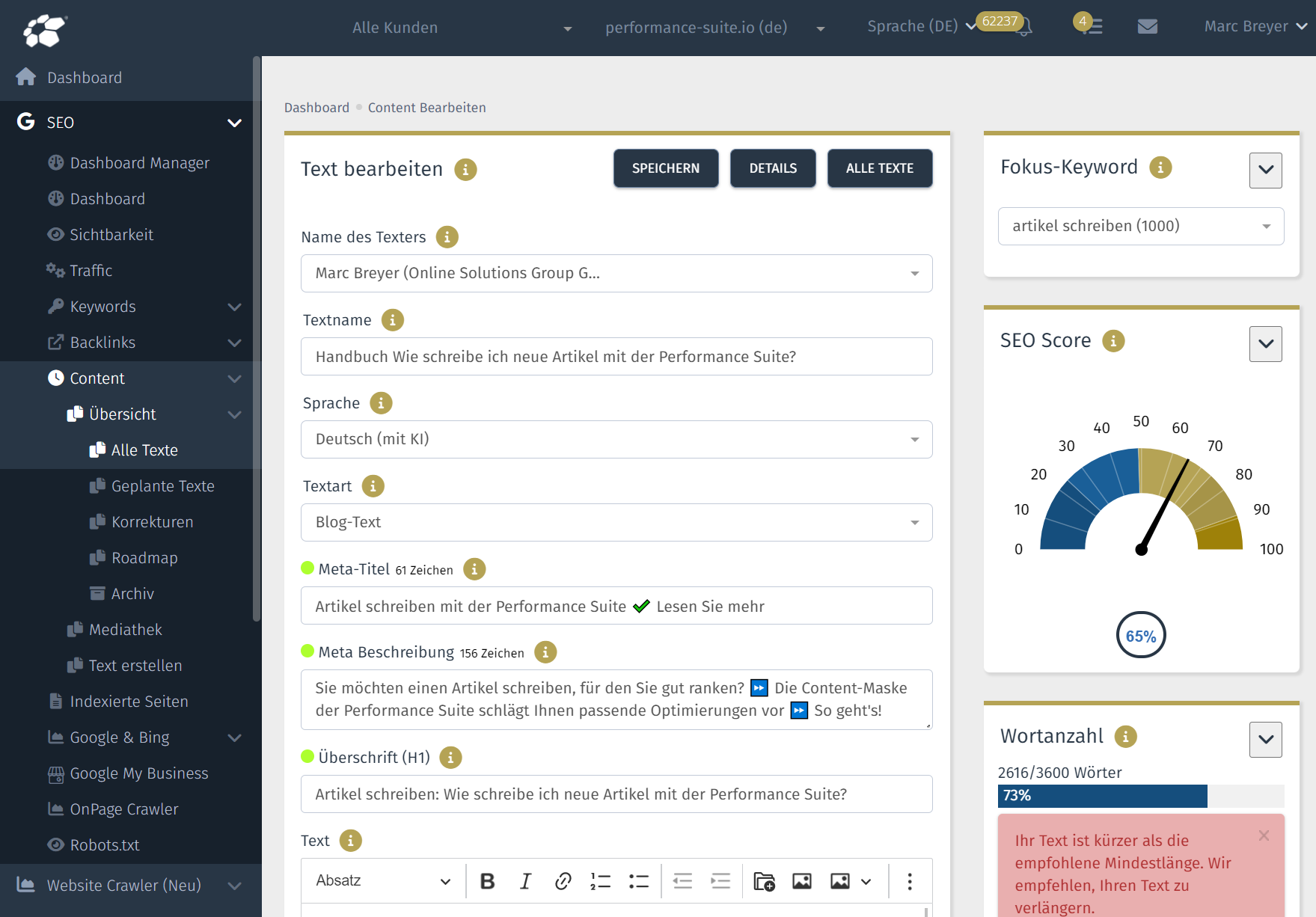This screenshot has width=1316, height=917.
Task: Toggle italic formatting in editor
Action: coord(525,881)
